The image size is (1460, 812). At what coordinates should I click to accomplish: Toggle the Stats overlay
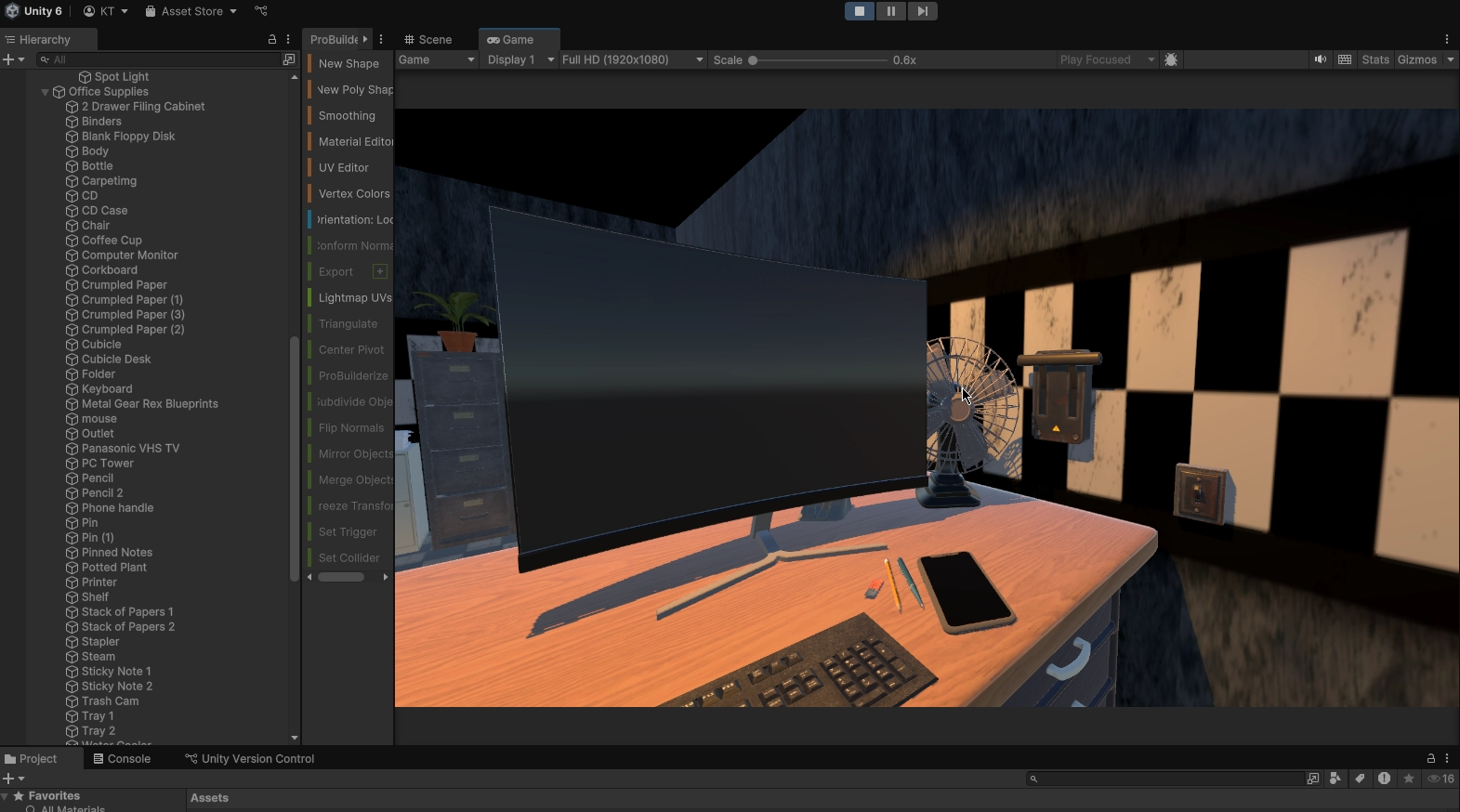click(x=1375, y=59)
